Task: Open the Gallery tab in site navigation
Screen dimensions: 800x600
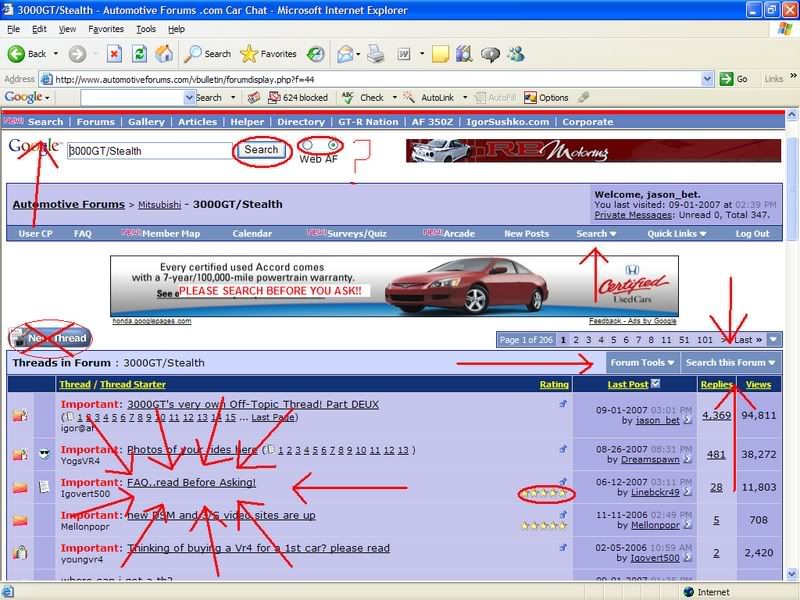Action: pyautogui.click(x=146, y=122)
